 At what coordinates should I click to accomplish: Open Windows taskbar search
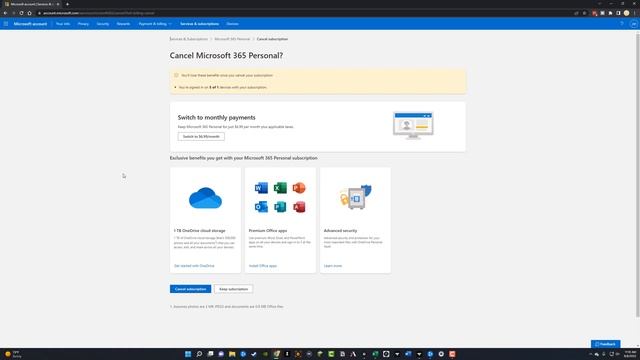click(x=199, y=354)
